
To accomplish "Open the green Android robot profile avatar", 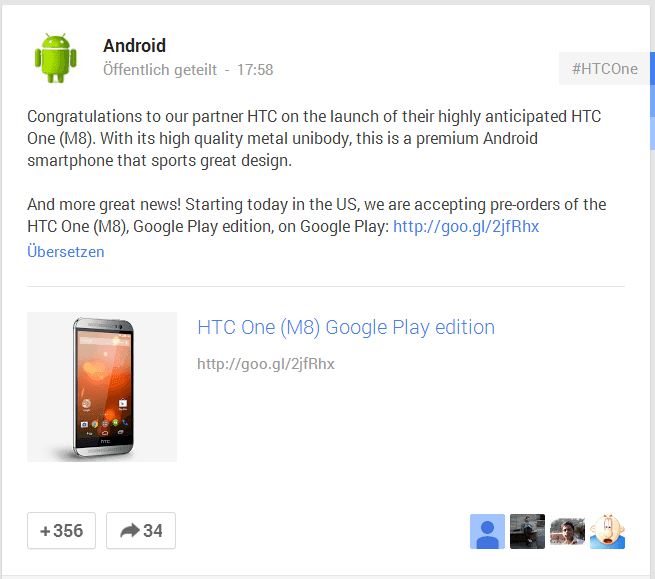I will click(56, 58).
